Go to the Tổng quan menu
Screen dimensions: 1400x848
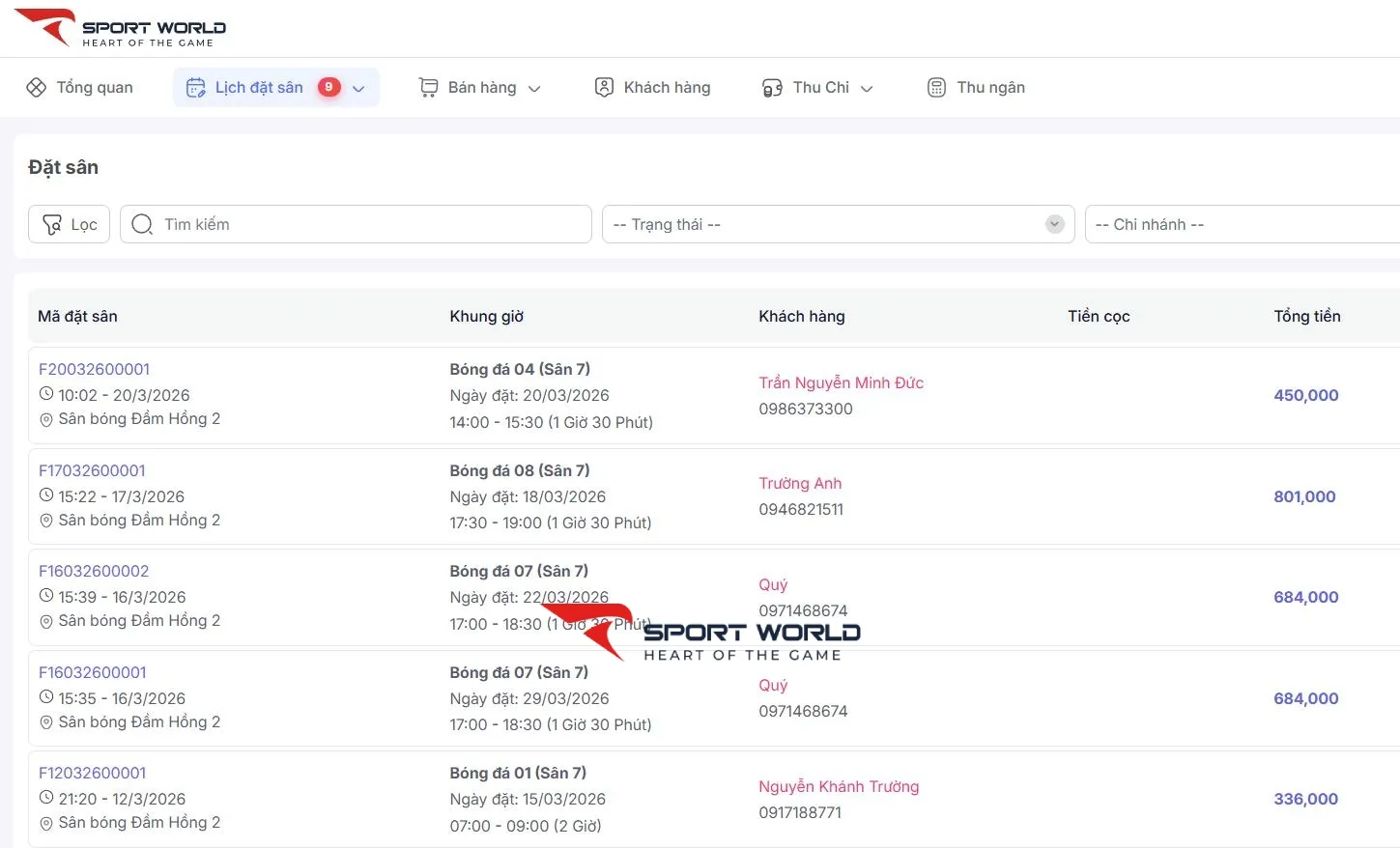pos(94,88)
